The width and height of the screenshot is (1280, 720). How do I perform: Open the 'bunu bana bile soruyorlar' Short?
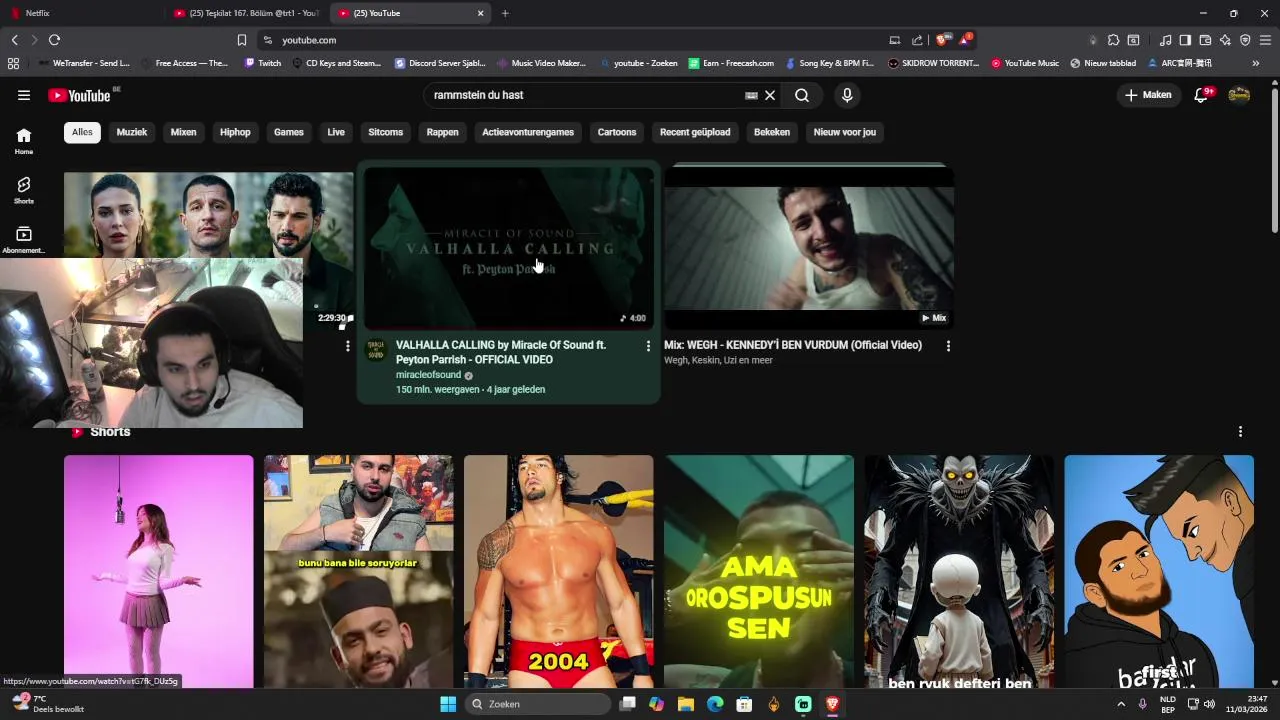(359, 572)
